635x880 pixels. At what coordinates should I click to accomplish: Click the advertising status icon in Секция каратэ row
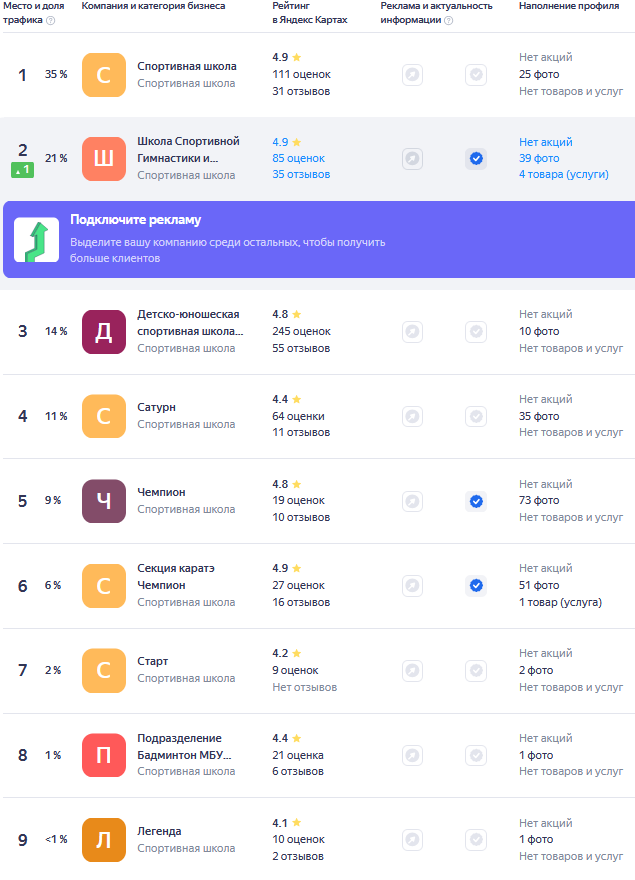(x=412, y=585)
